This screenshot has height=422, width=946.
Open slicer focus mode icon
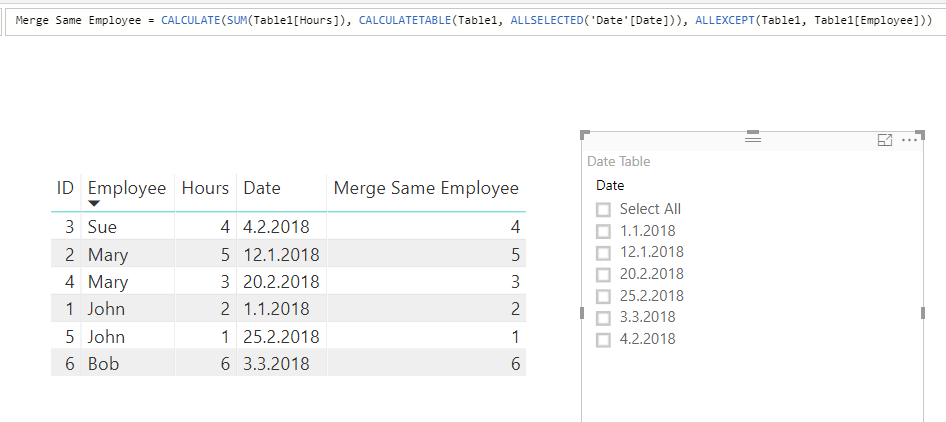pos(884,140)
